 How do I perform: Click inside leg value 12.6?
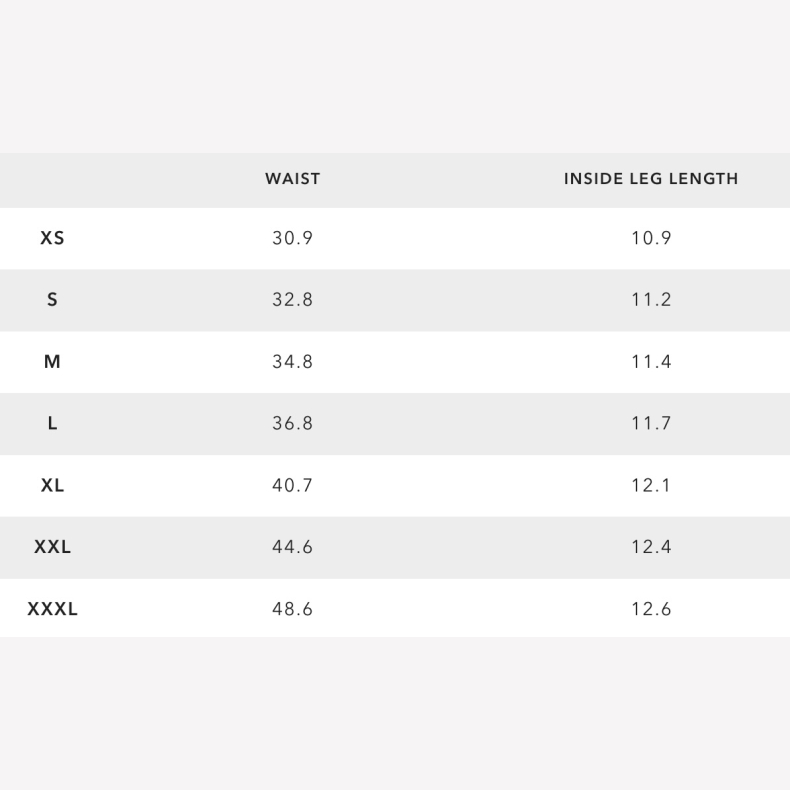tap(651, 609)
